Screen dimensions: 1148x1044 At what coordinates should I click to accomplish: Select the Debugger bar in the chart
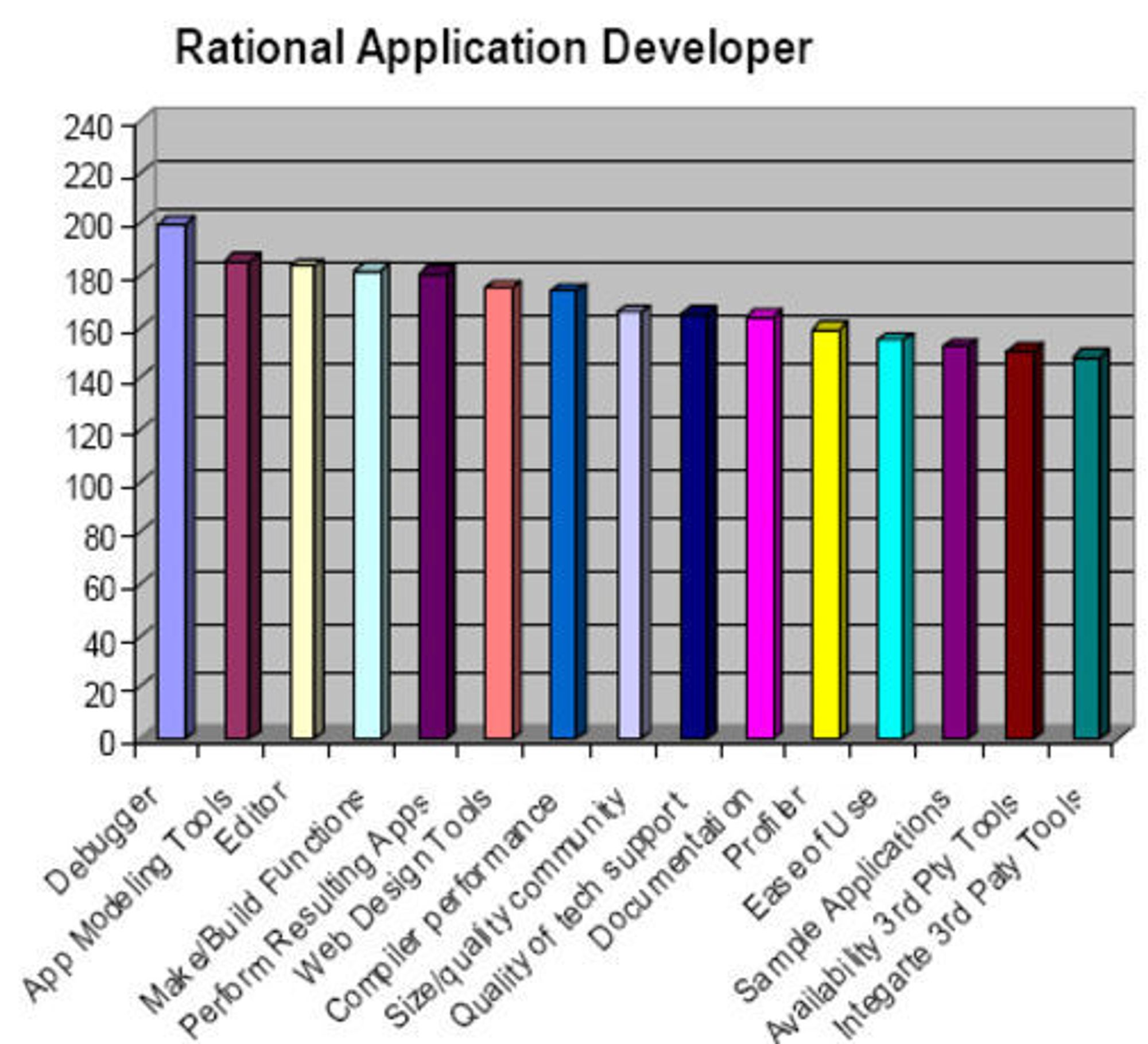(176, 478)
